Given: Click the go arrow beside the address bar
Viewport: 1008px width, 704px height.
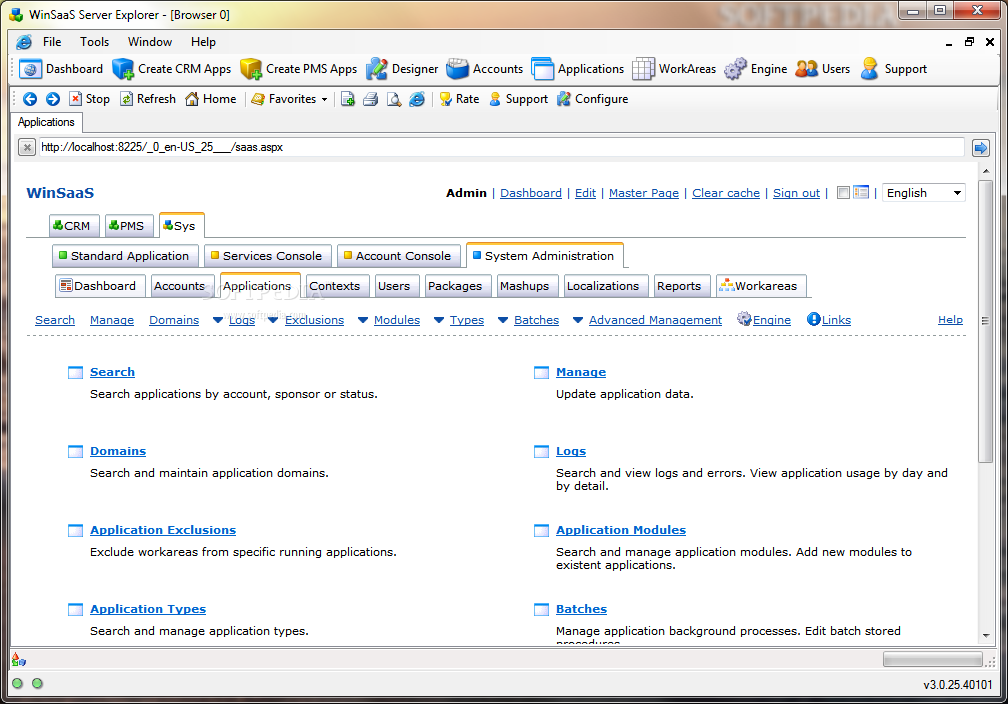Looking at the screenshot, I should [980, 148].
